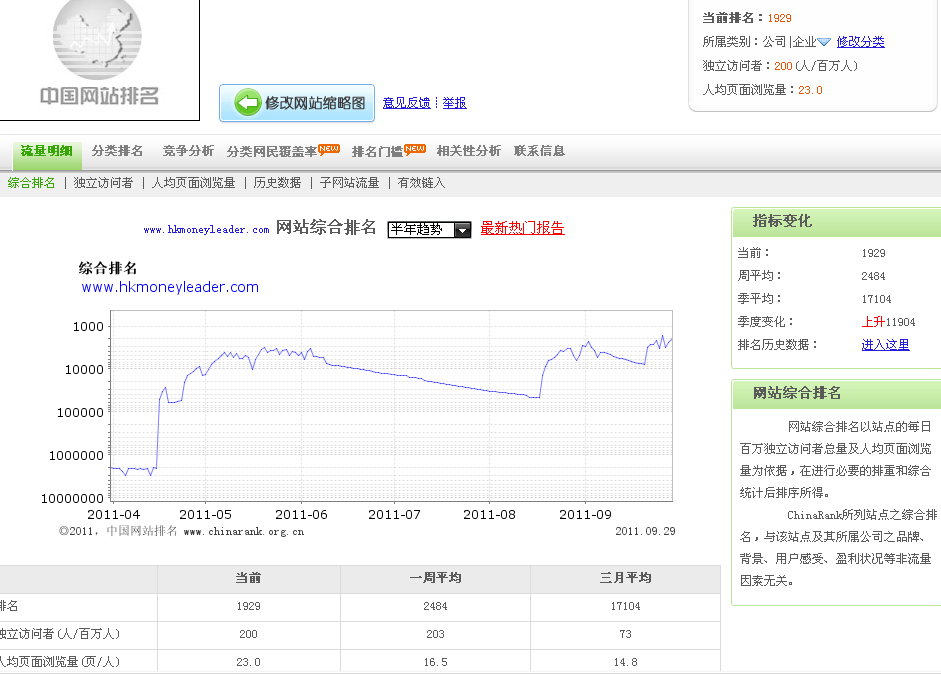The width and height of the screenshot is (941, 674).
Task: Click the 中国网站排名 logo thumbnail
Action: (99, 55)
